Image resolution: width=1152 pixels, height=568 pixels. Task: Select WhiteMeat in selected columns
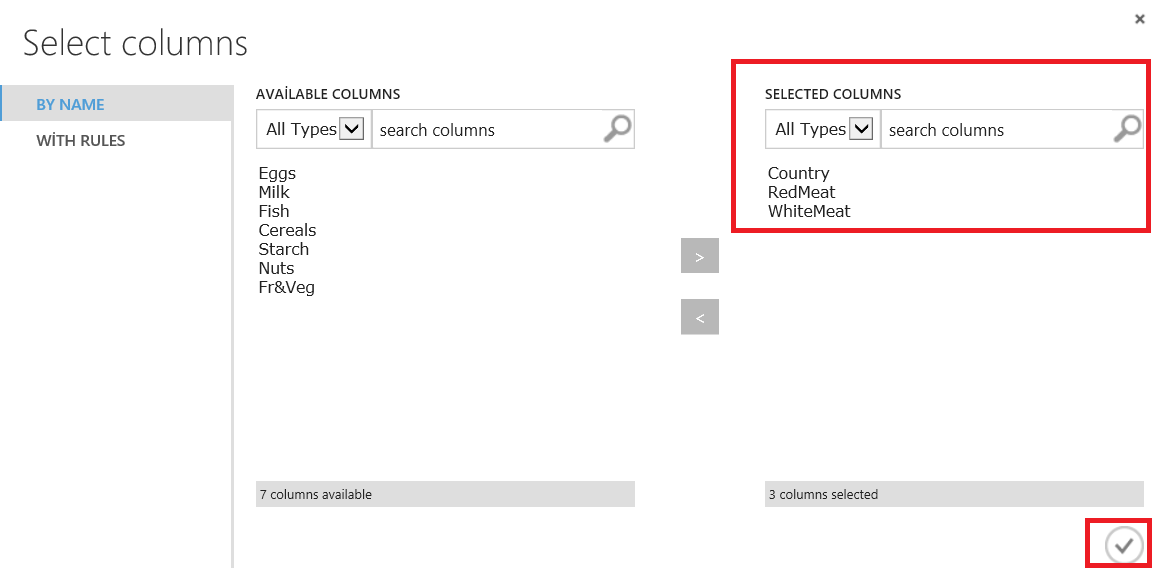pyautogui.click(x=809, y=211)
